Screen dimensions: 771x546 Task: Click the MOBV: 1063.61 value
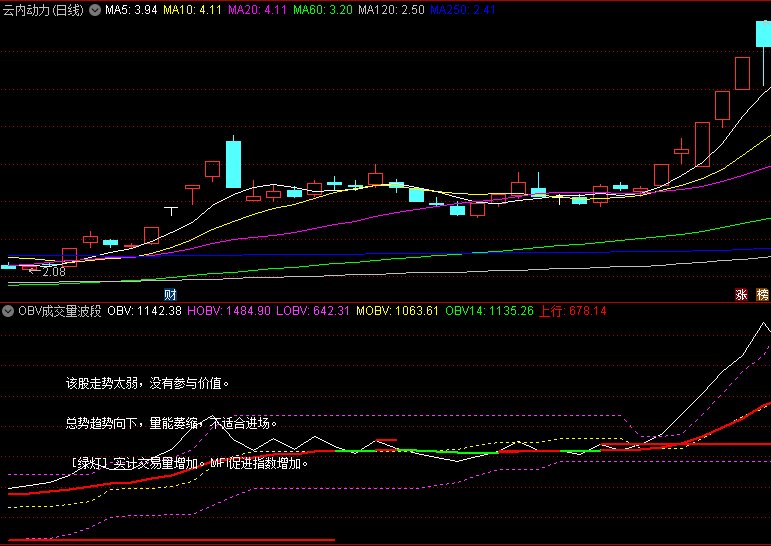point(397,311)
